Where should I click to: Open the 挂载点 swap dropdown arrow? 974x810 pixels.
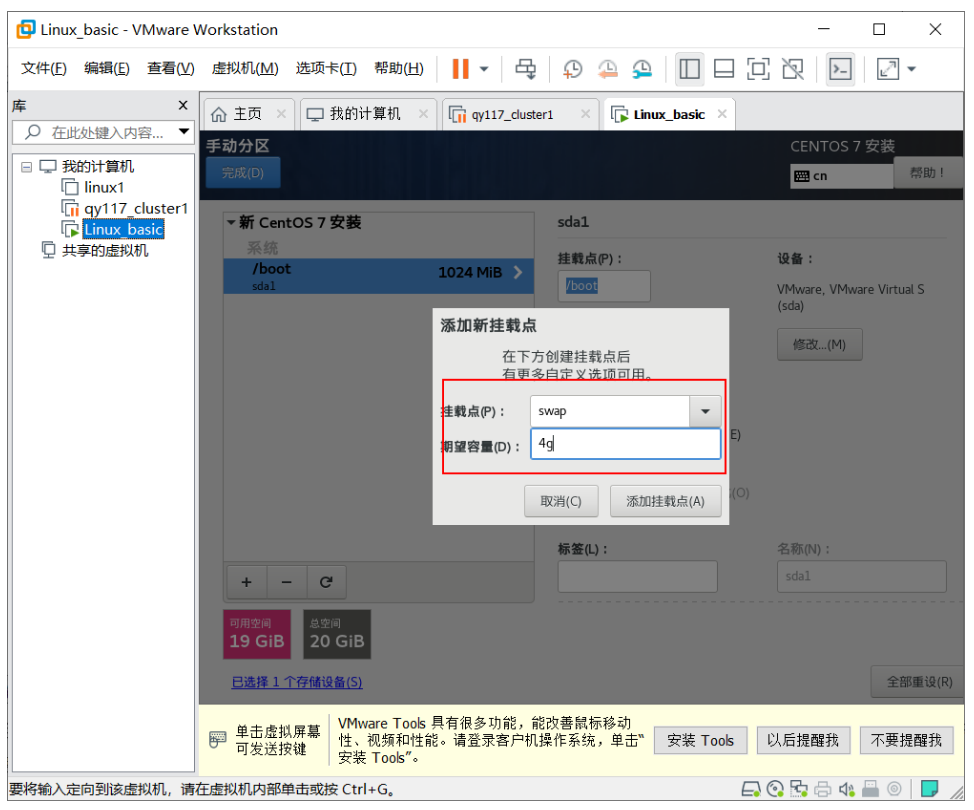[x=705, y=411]
